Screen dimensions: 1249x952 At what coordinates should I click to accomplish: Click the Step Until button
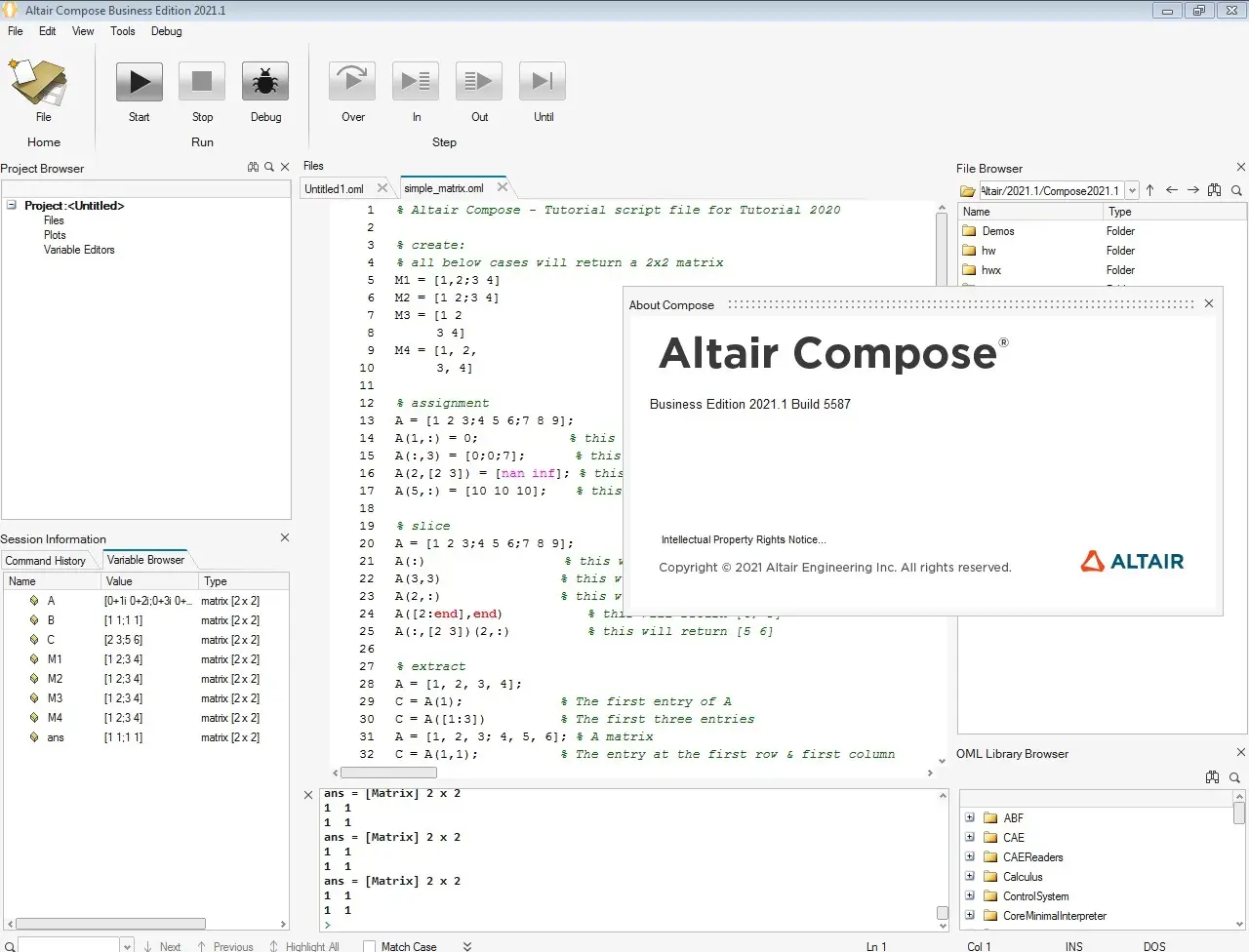[543, 82]
